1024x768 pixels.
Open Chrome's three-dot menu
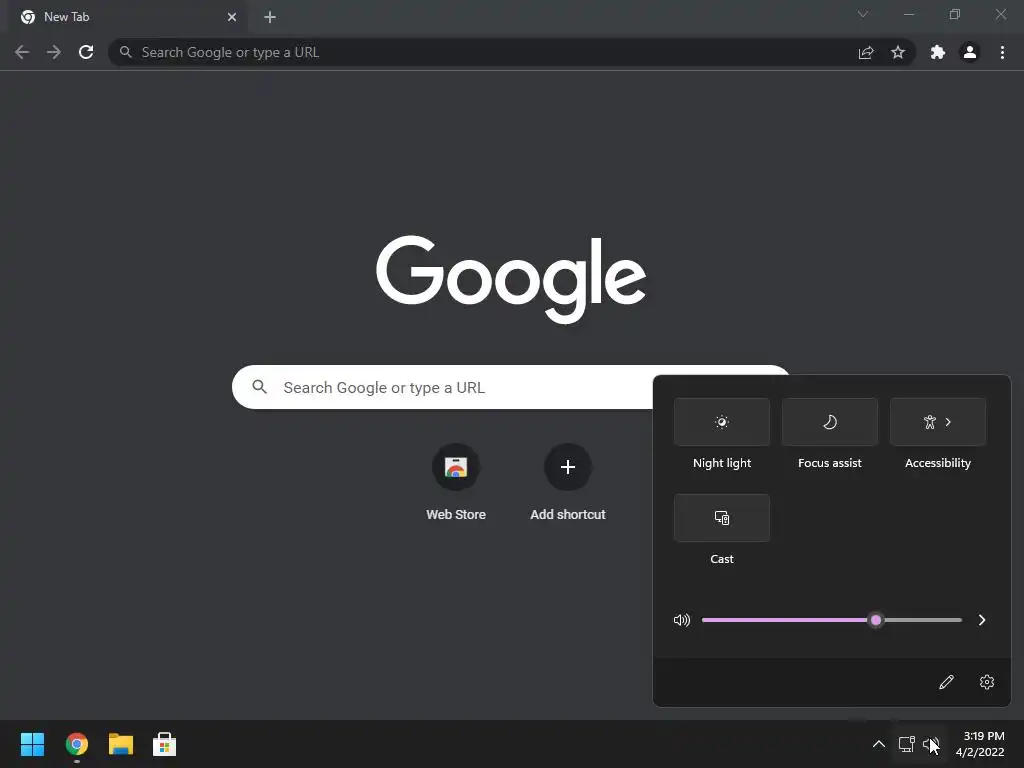click(x=1002, y=52)
